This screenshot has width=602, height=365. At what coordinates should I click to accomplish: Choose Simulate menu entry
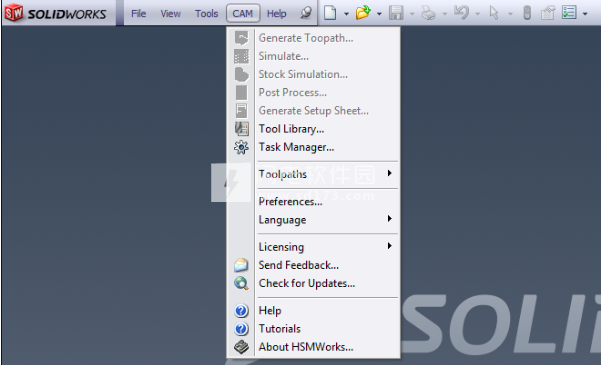point(314,56)
